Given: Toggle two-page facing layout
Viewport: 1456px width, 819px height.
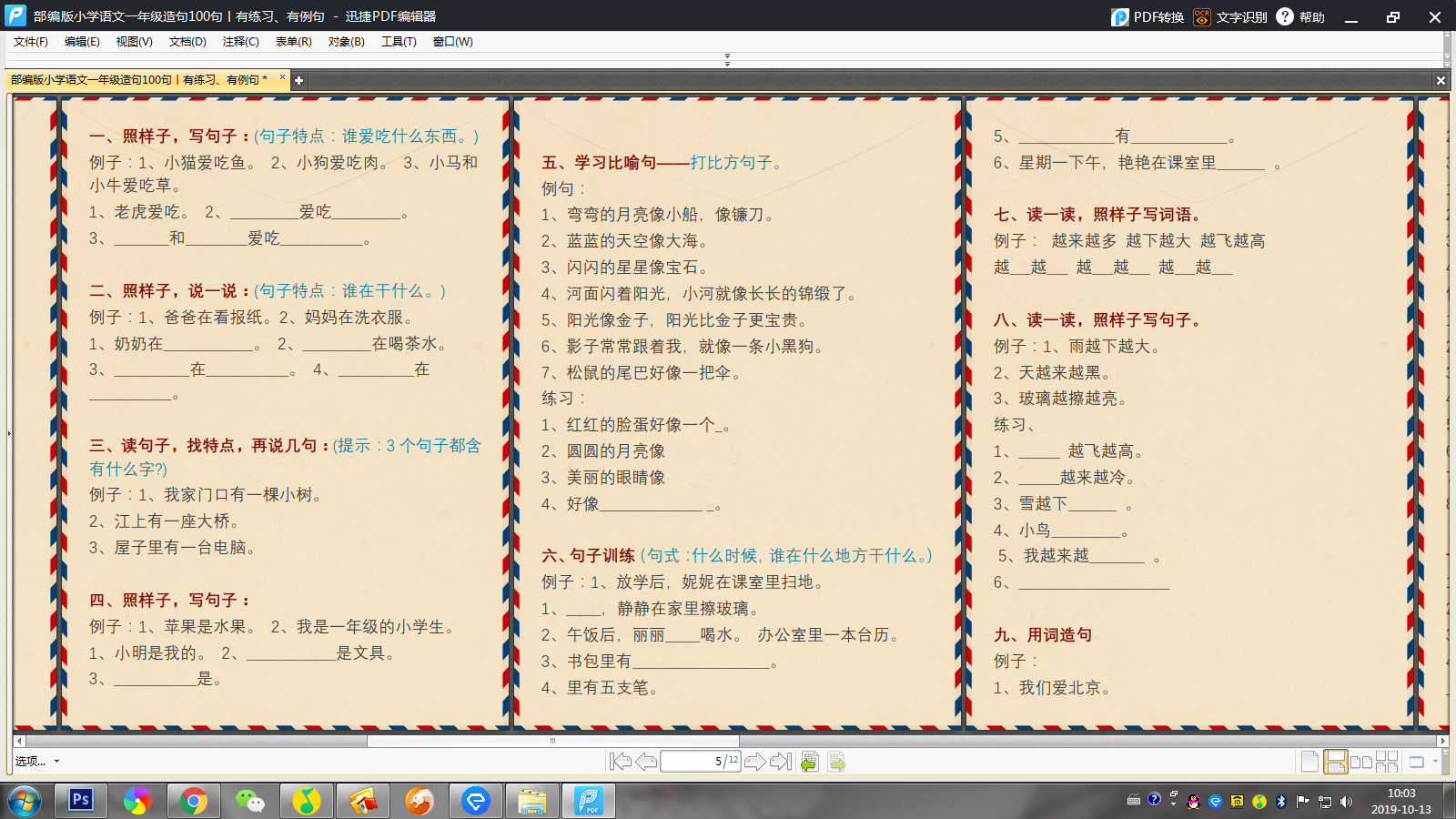Looking at the screenshot, I should [x=1361, y=762].
